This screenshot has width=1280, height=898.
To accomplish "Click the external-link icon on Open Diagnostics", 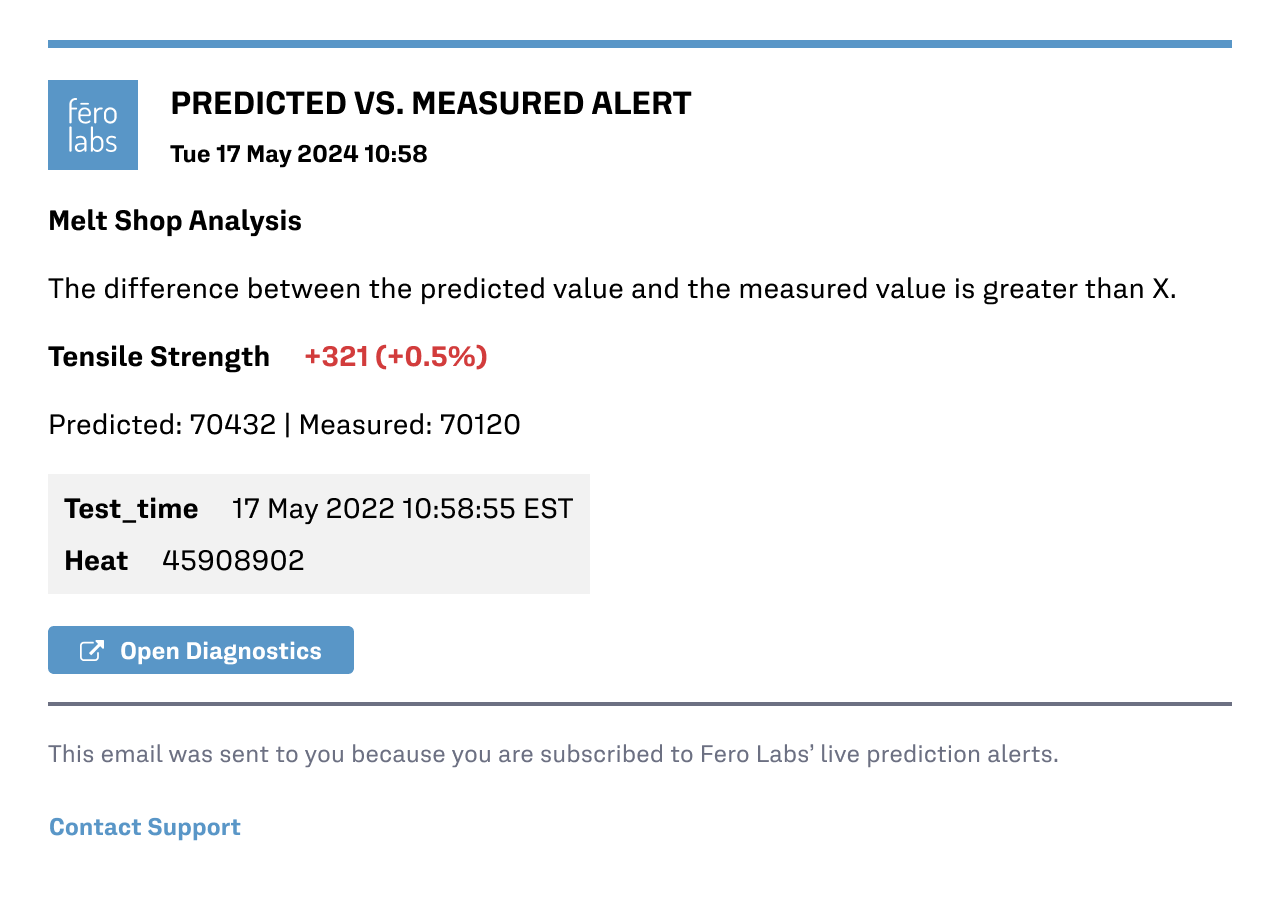I will [x=92, y=651].
